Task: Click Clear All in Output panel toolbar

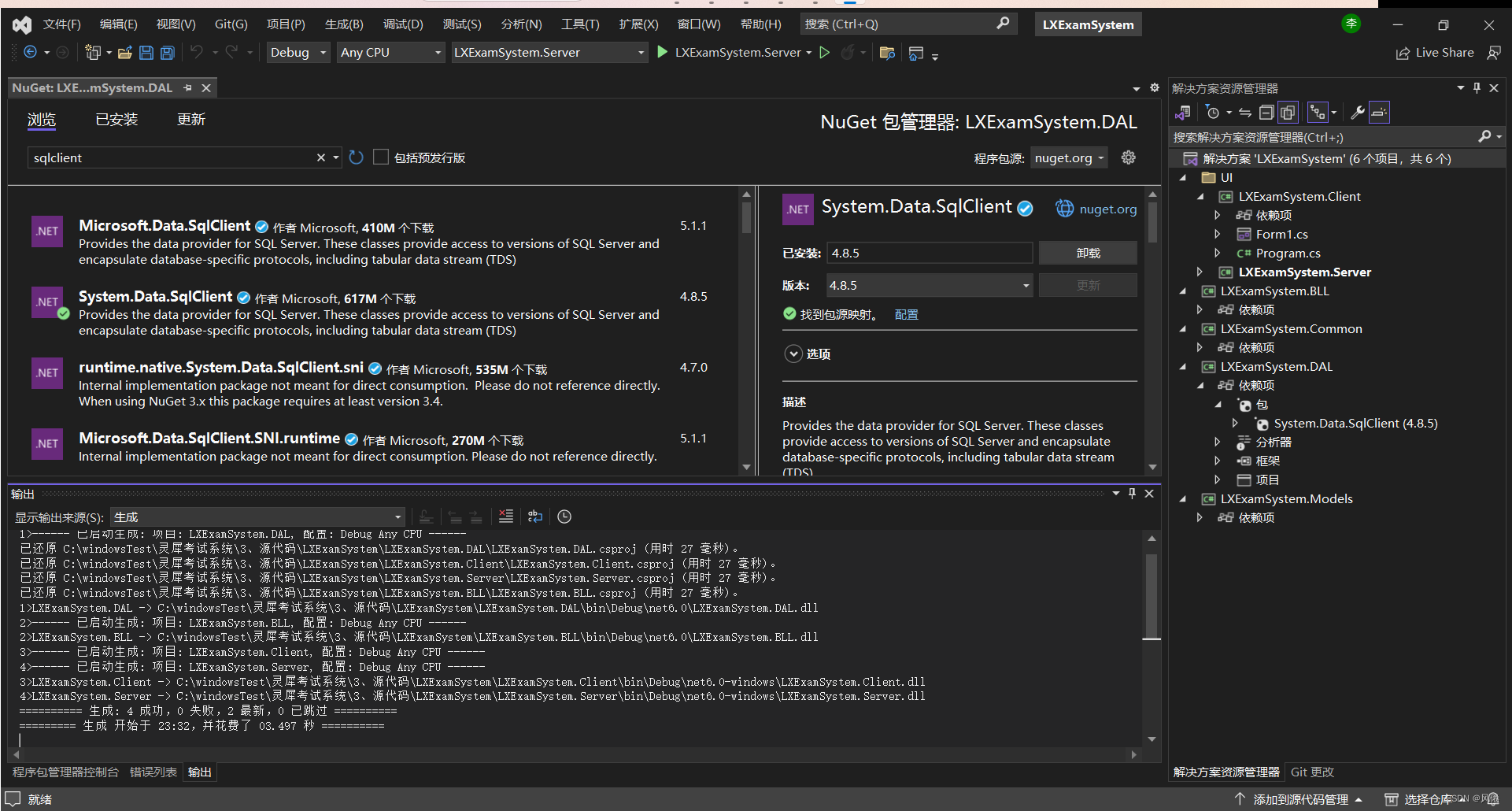Action: (x=506, y=517)
